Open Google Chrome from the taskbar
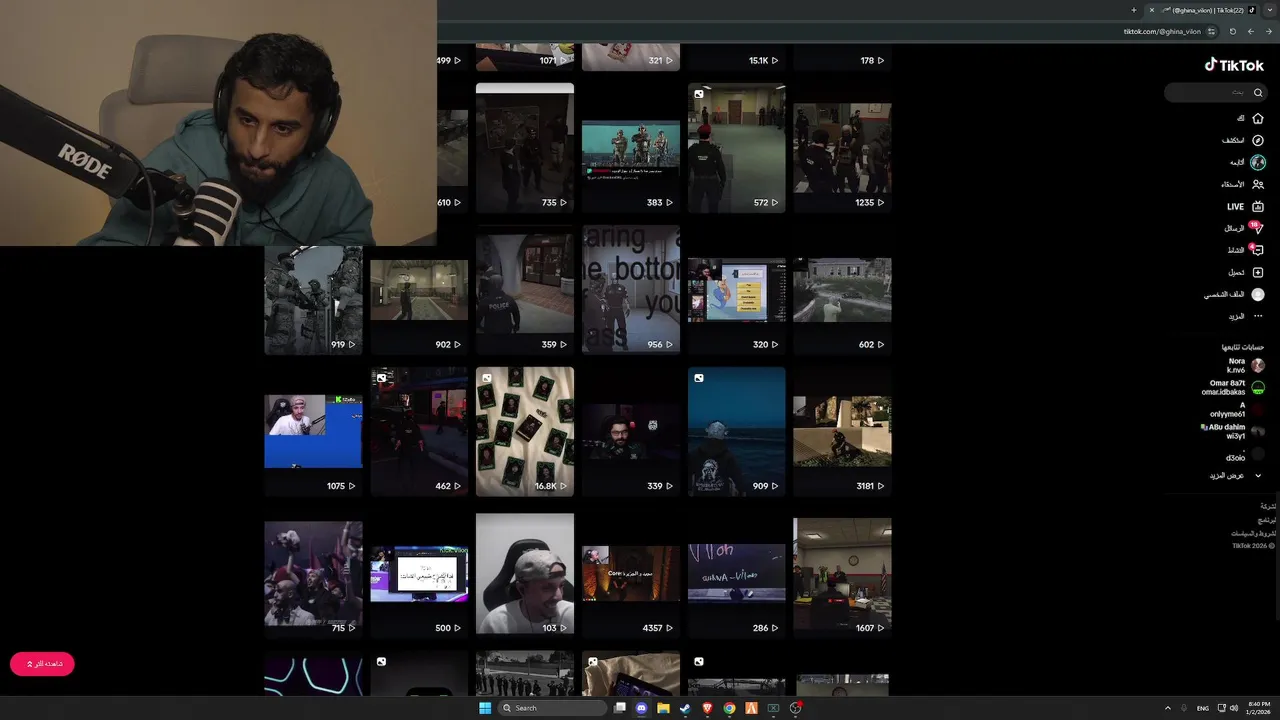Screen dimensions: 1280x720 tap(729, 708)
